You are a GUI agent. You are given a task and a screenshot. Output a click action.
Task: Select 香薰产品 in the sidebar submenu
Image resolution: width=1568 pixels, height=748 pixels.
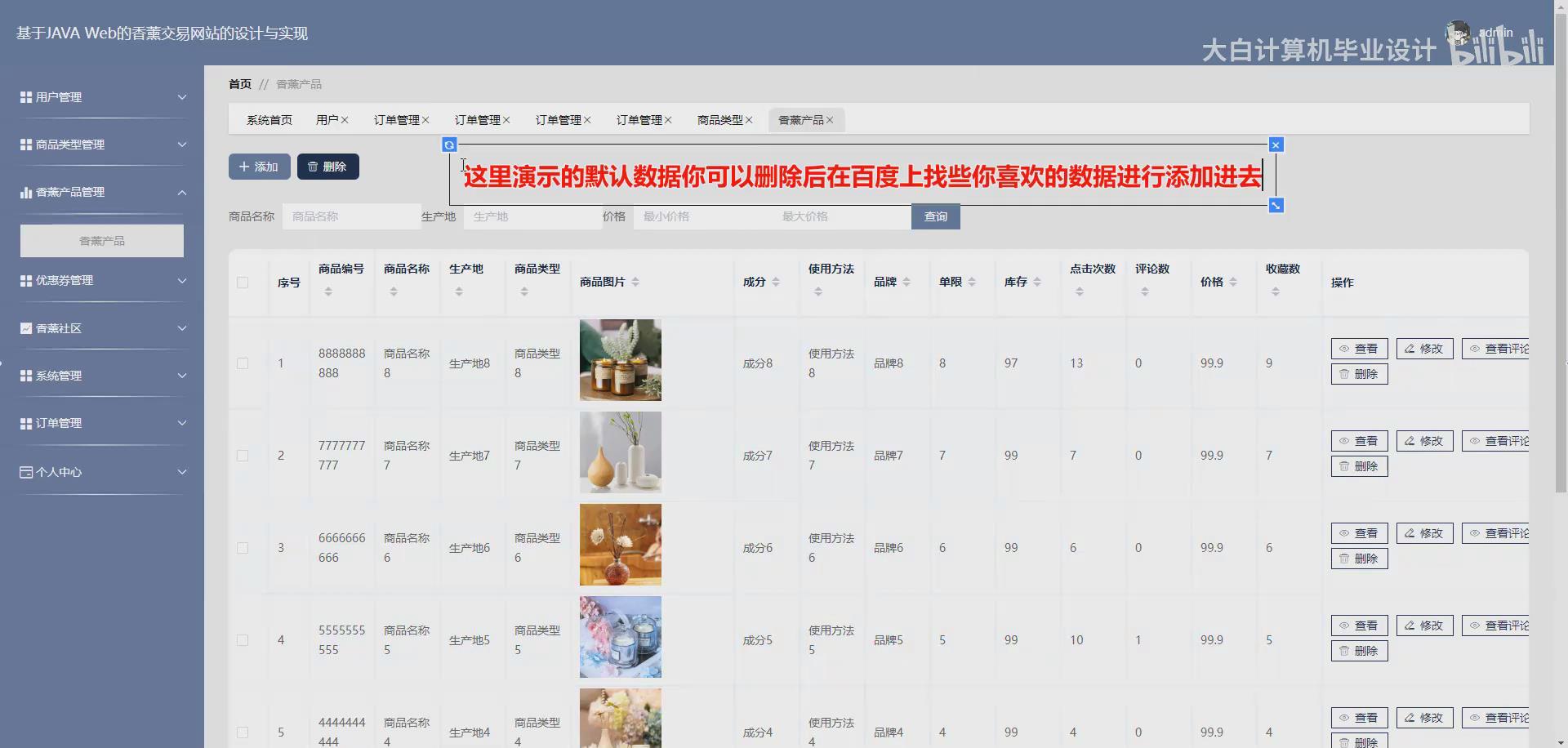101,240
